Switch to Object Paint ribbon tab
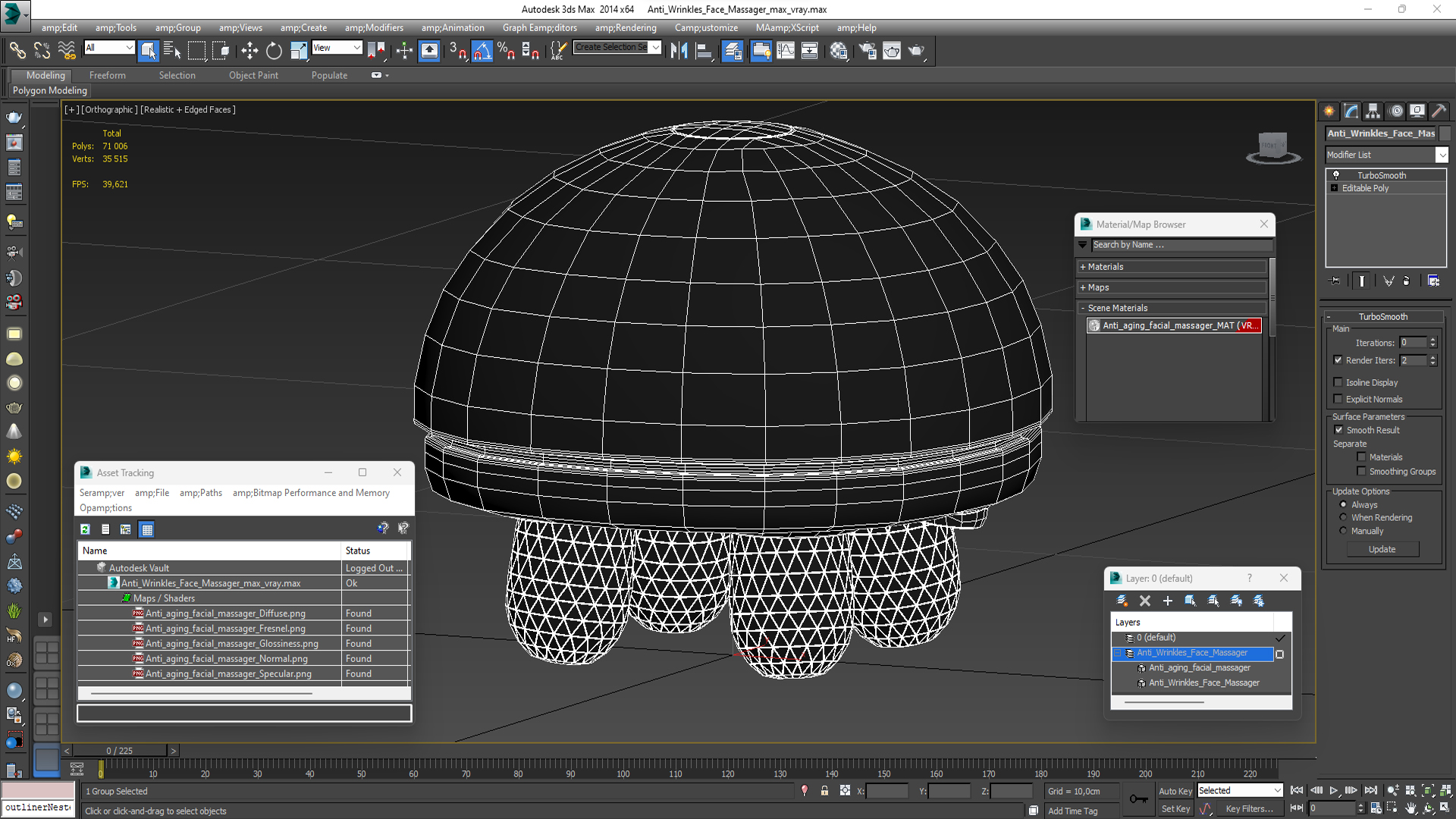Screen dimensions: 1456x819 [x=253, y=75]
